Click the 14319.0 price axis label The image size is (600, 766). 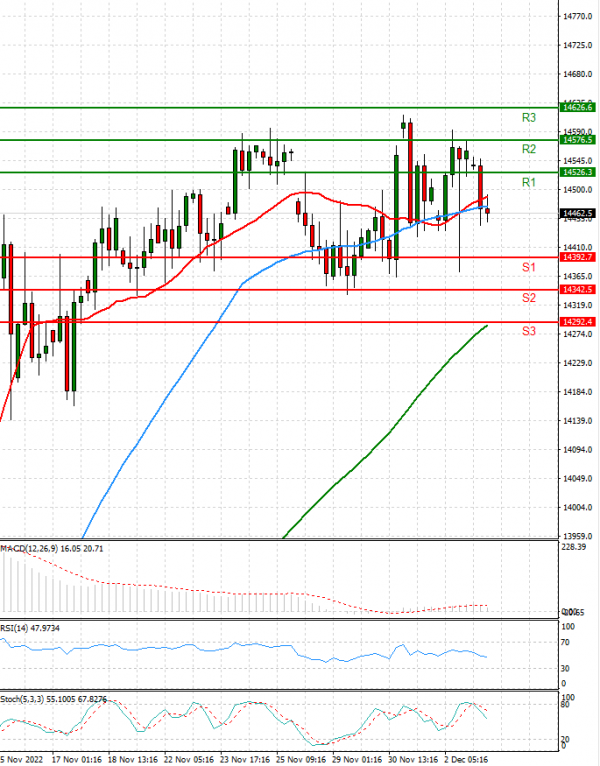578,305
